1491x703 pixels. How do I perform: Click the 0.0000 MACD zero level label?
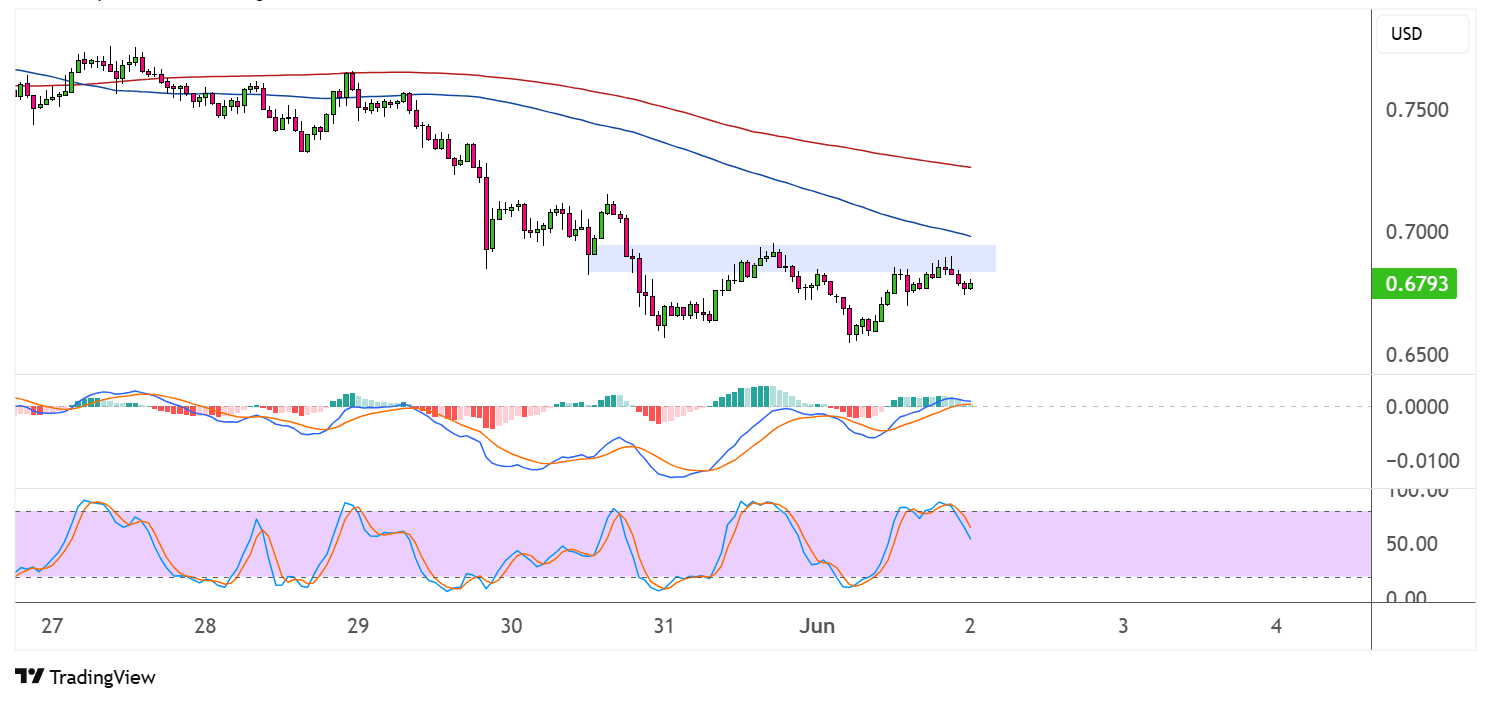click(x=1418, y=407)
